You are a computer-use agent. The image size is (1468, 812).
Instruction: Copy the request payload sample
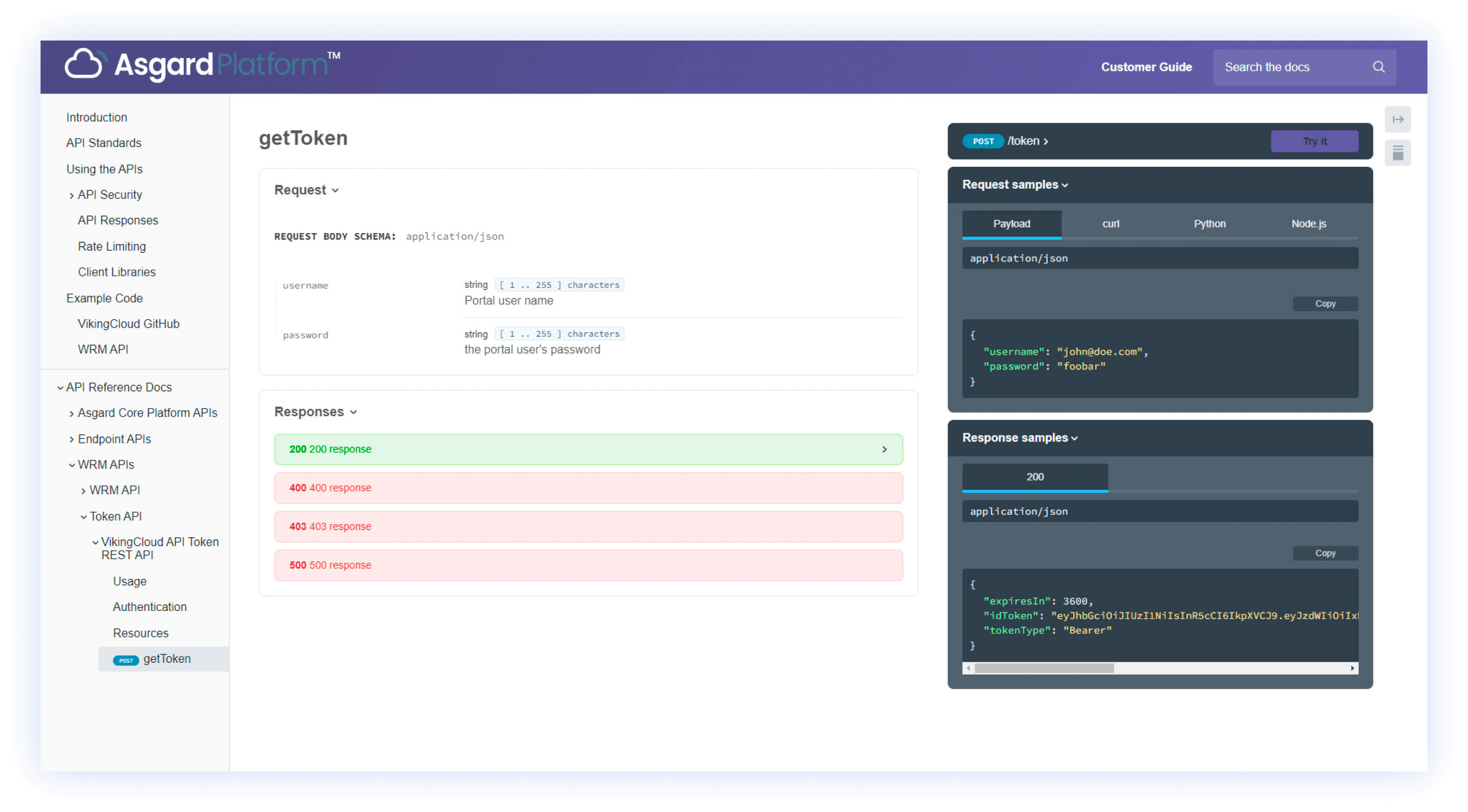click(1325, 304)
